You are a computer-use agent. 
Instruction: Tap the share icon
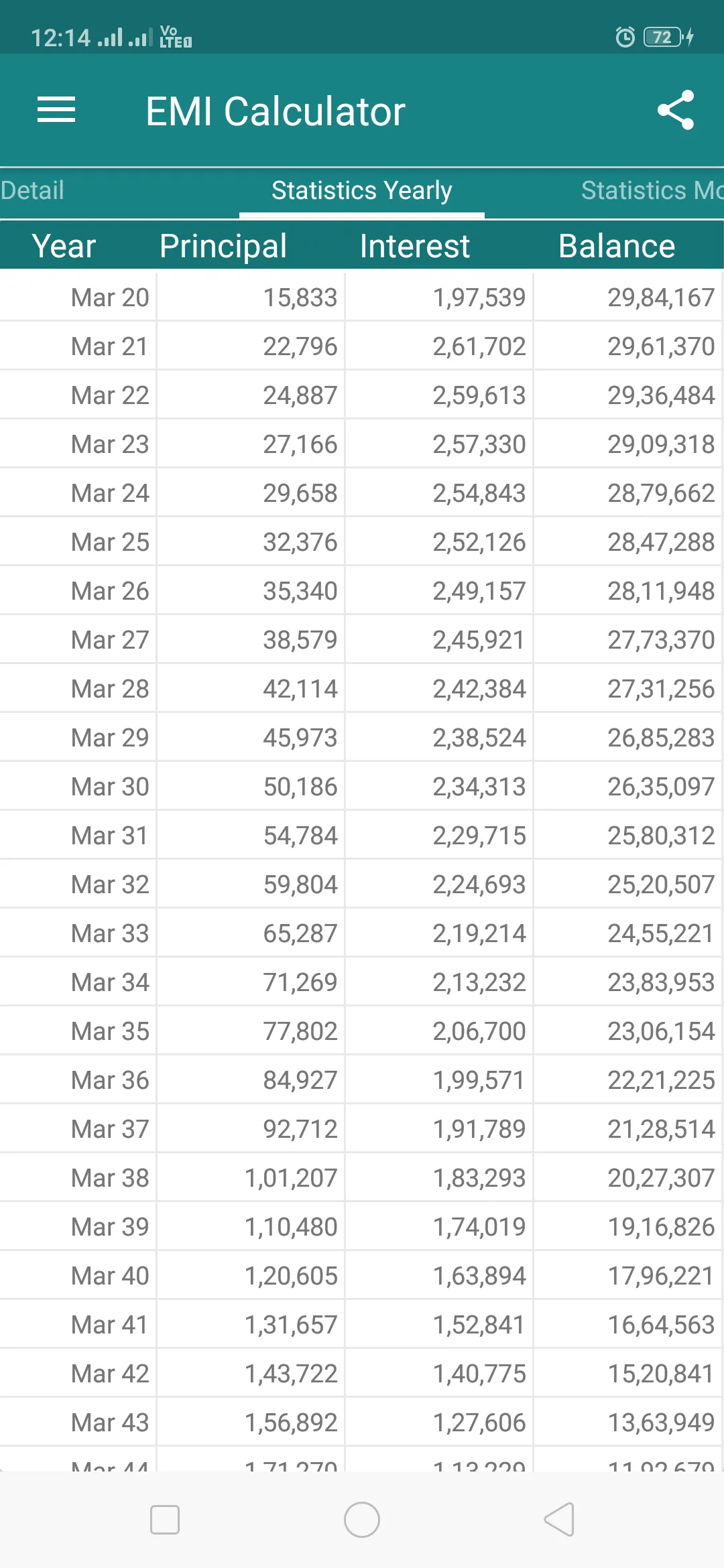click(676, 110)
